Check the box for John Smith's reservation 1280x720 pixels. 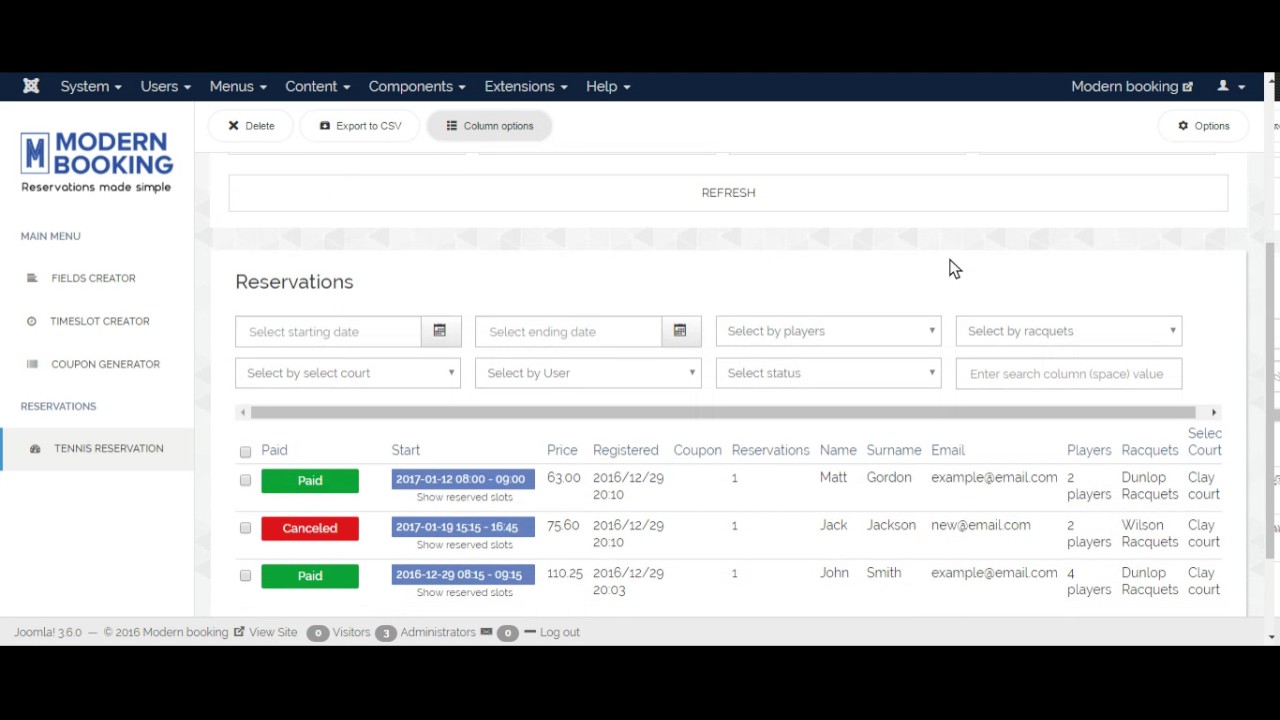pos(245,576)
